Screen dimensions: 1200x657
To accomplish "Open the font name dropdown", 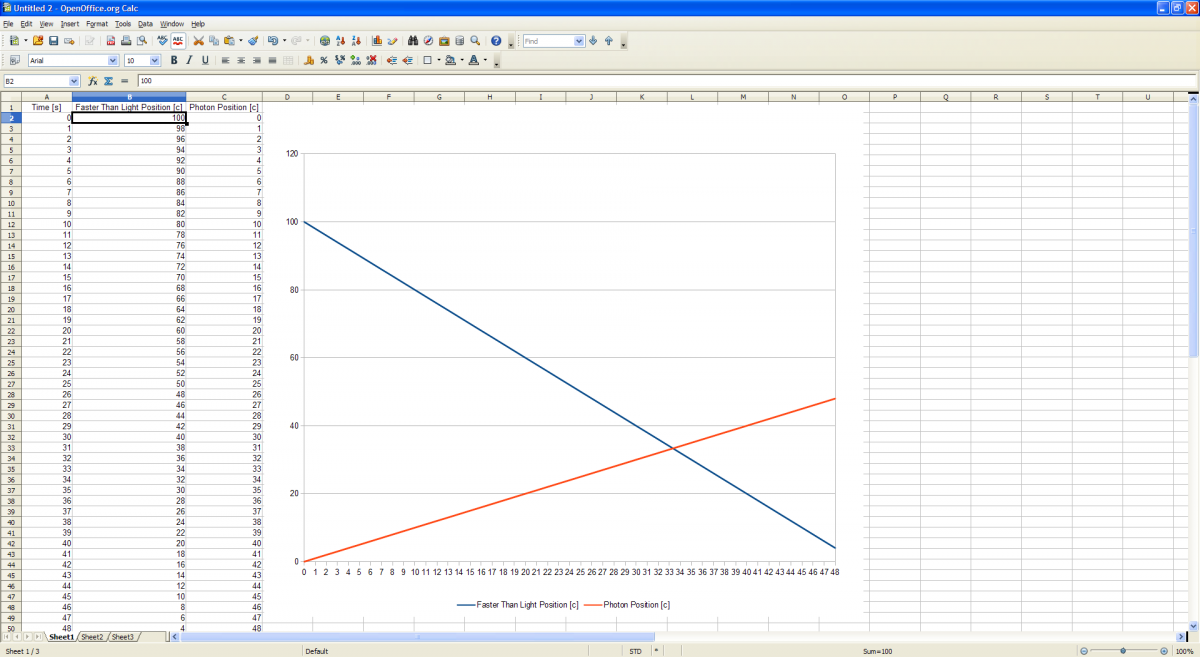I will (112, 61).
